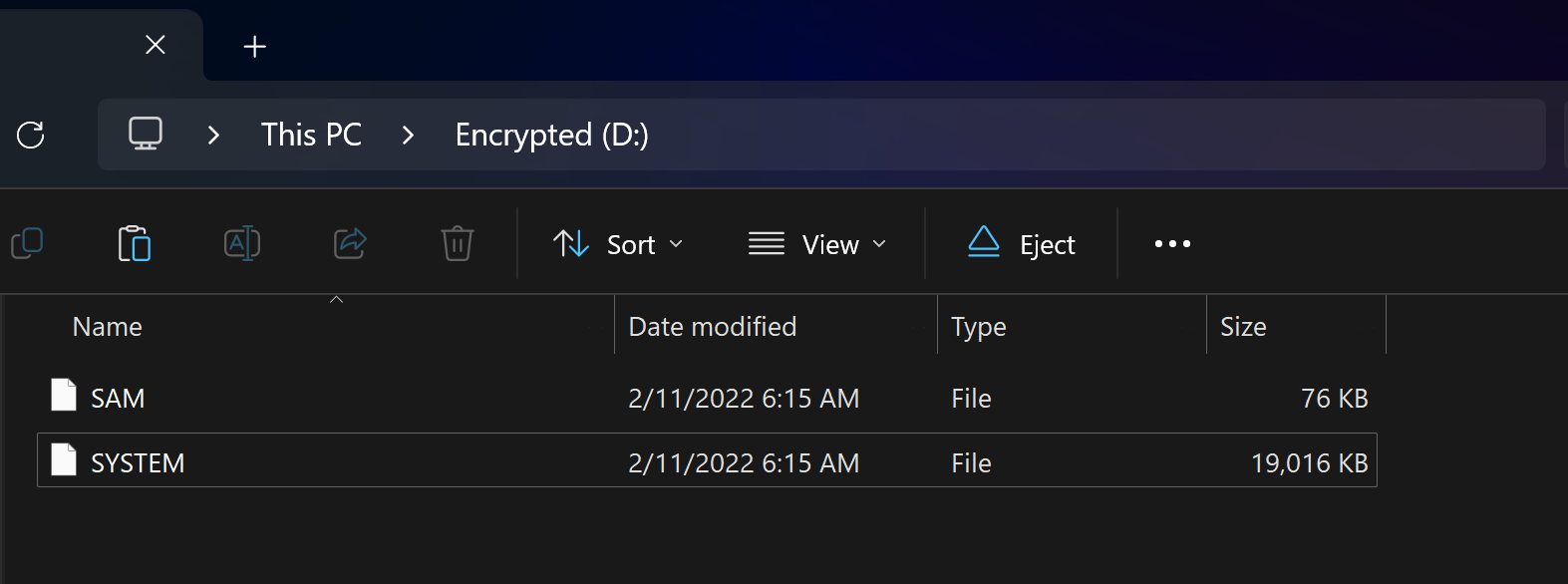Sort by Name column header

coord(108,327)
